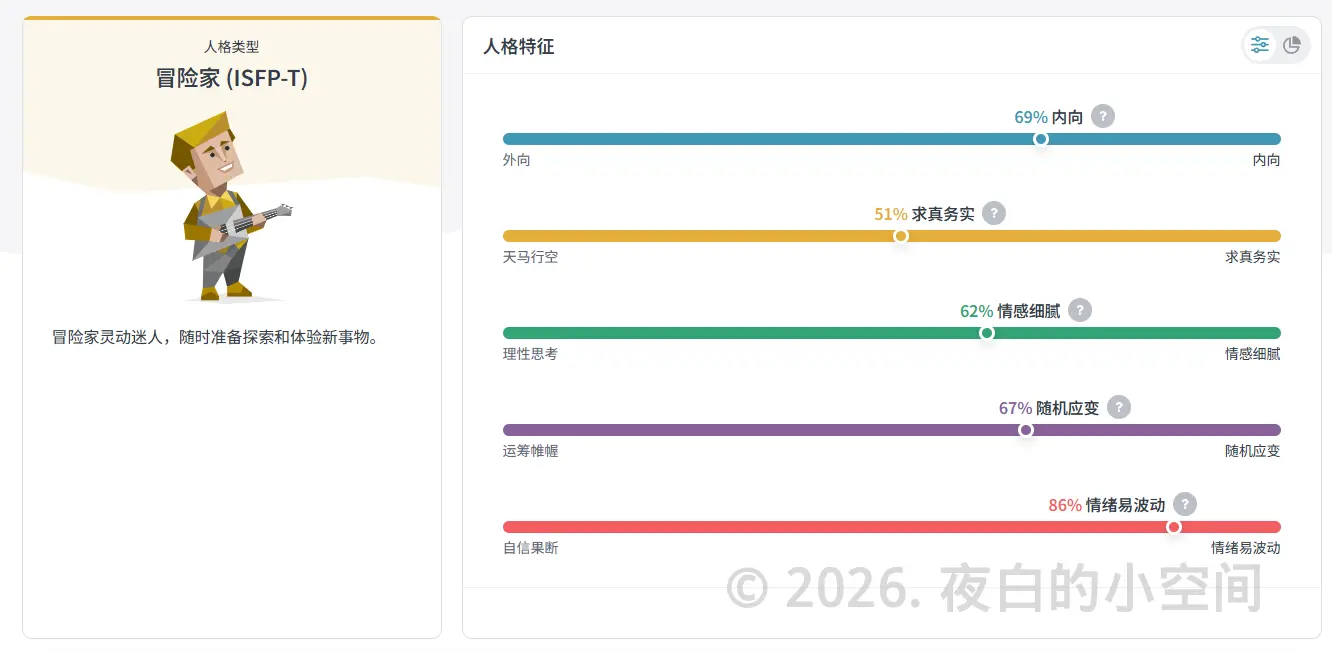Open the help icon next to 69% 内向
This screenshot has height=652, width=1332.
tap(1103, 116)
